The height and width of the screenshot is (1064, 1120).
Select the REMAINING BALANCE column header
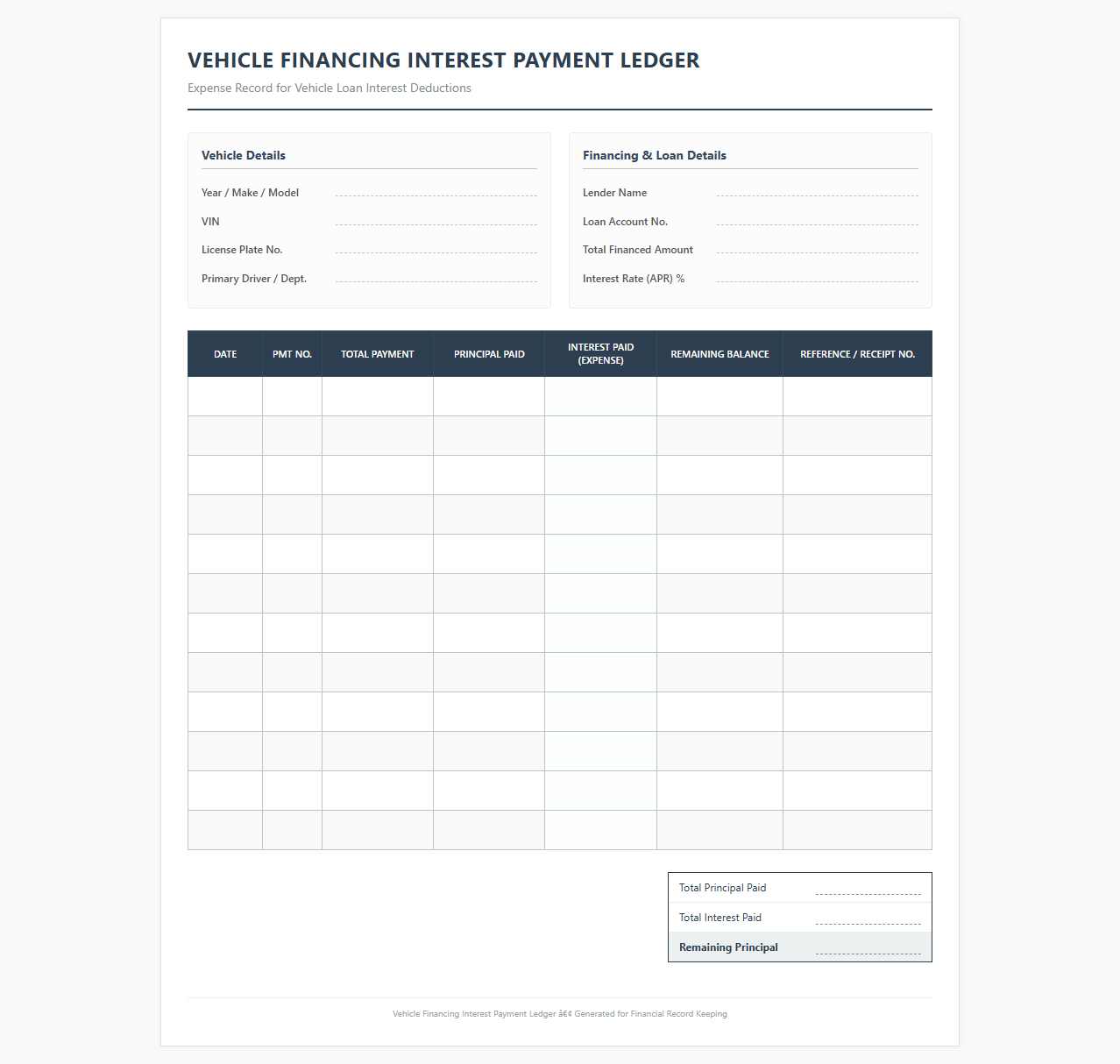click(x=719, y=354)
